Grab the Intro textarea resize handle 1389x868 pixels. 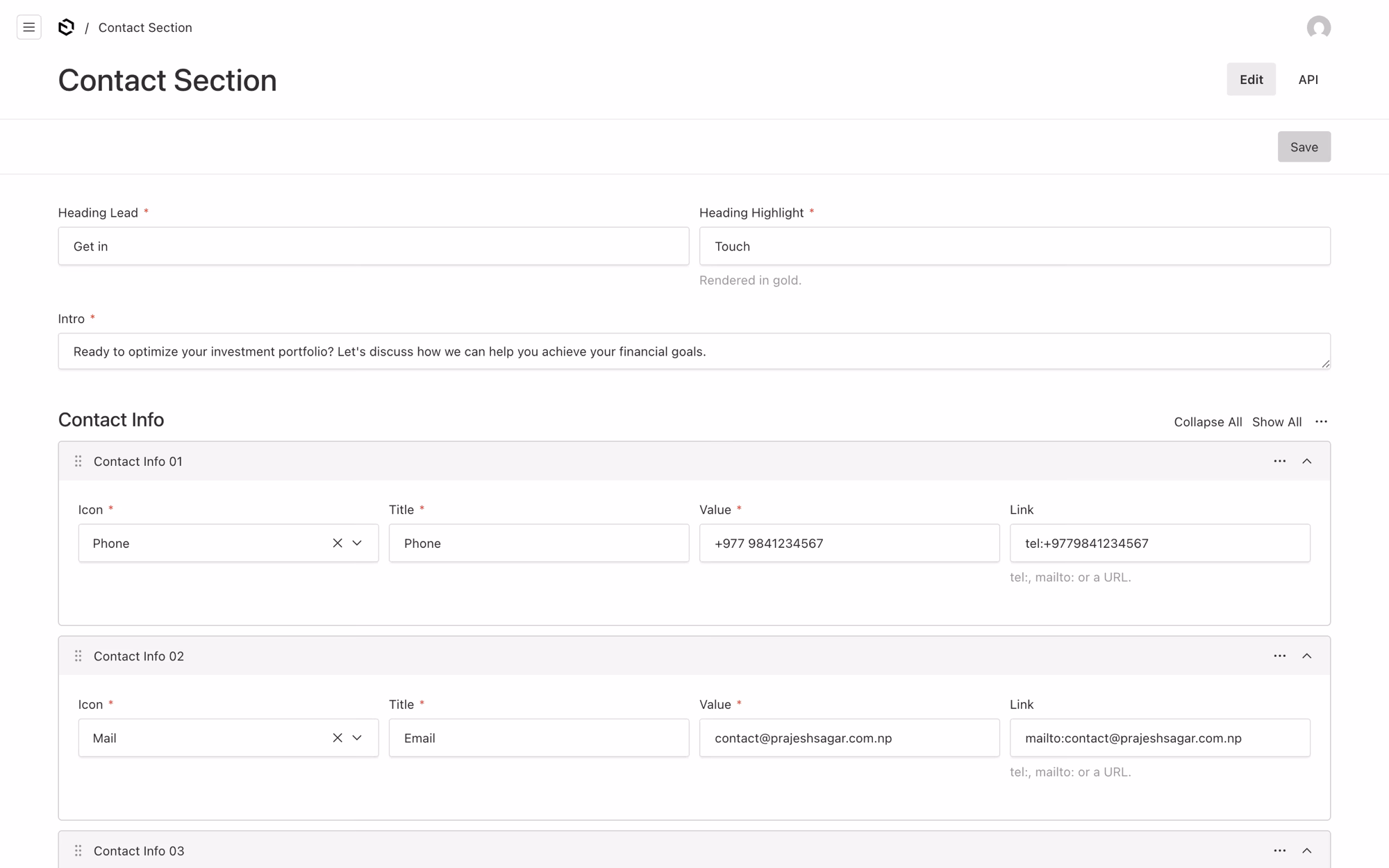point(1325,364)
